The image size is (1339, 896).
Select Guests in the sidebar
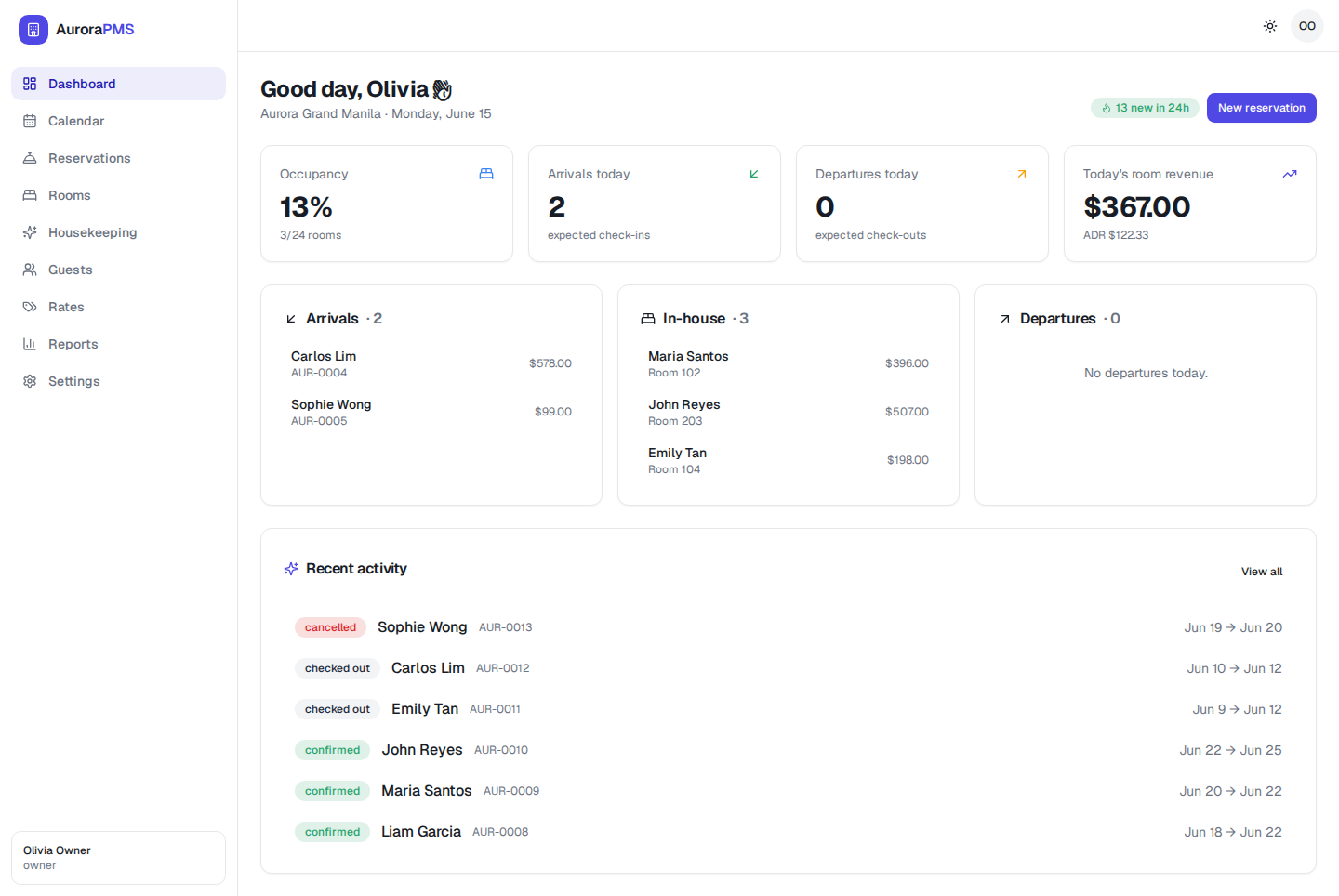[x=118, y=270]
